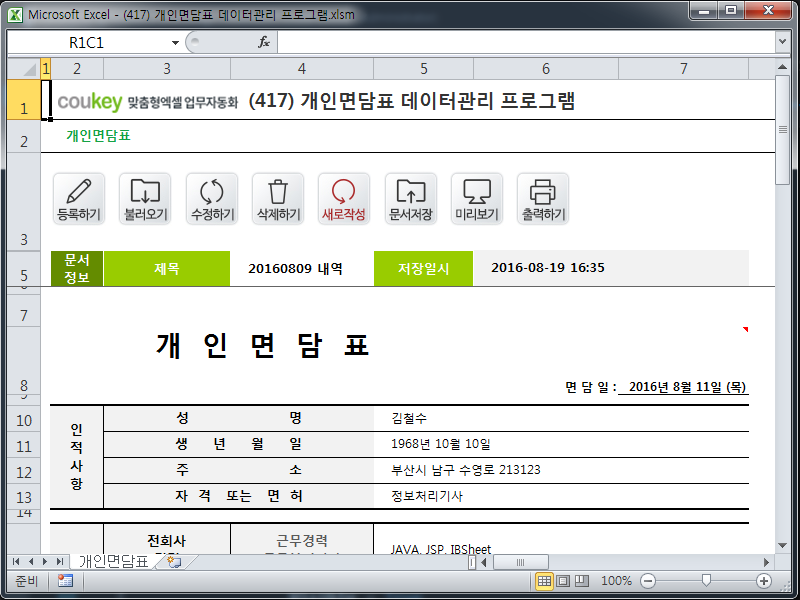This screenshot has width=800, height=600.
Task: Zoom out with the minus button
Action: (x=647, y=581)
